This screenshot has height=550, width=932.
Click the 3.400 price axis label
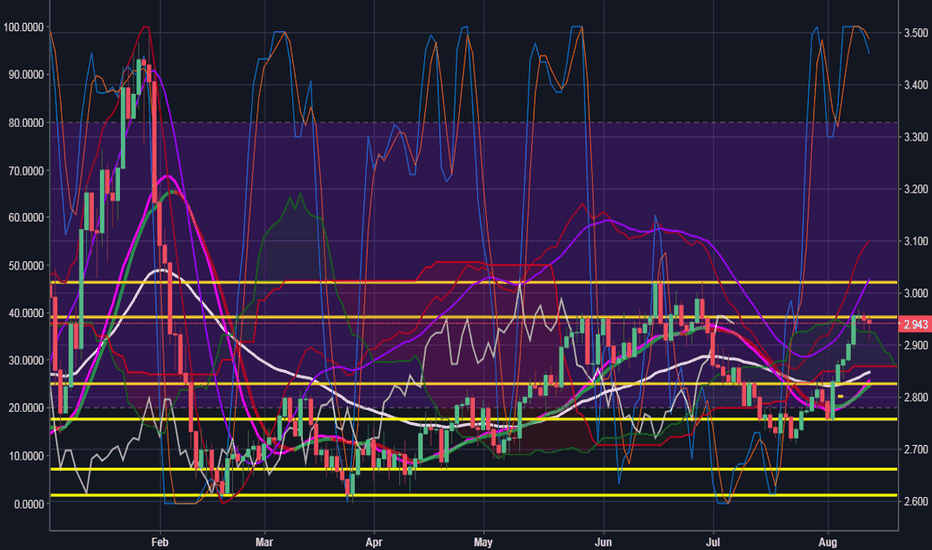click(x=915, y=85)
